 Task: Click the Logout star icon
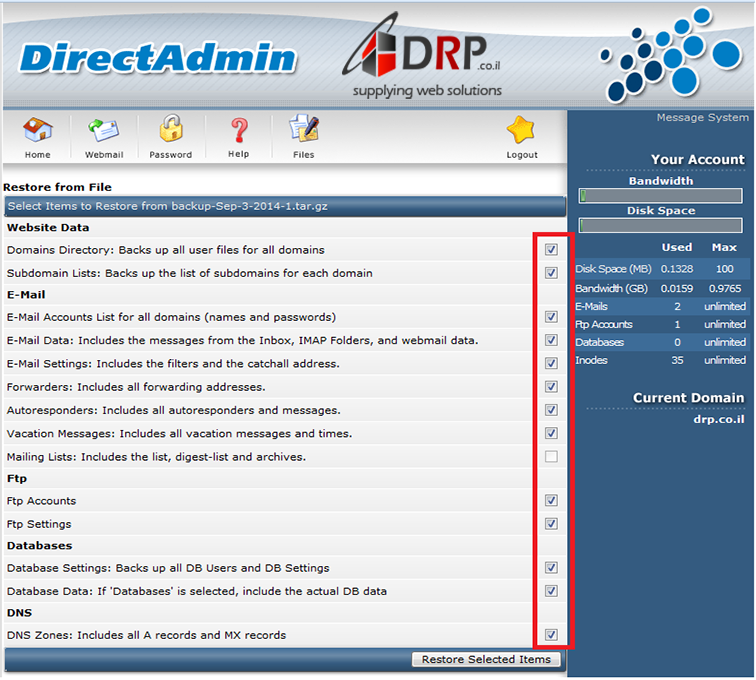521,131
